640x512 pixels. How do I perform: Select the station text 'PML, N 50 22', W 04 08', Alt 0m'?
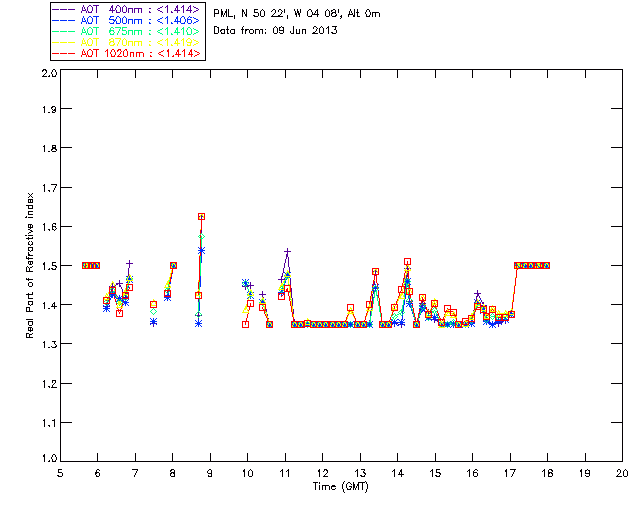tap(297, 14)
